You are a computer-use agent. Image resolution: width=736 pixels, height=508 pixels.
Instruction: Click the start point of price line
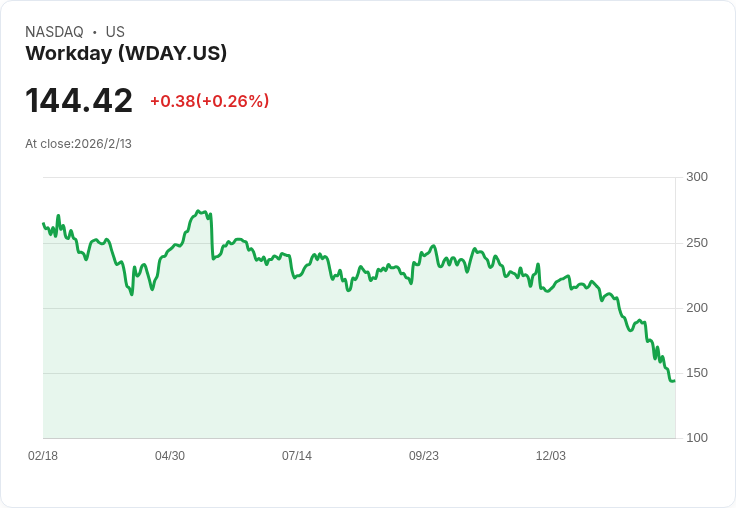pyautogui.click(x=43, y=223)
